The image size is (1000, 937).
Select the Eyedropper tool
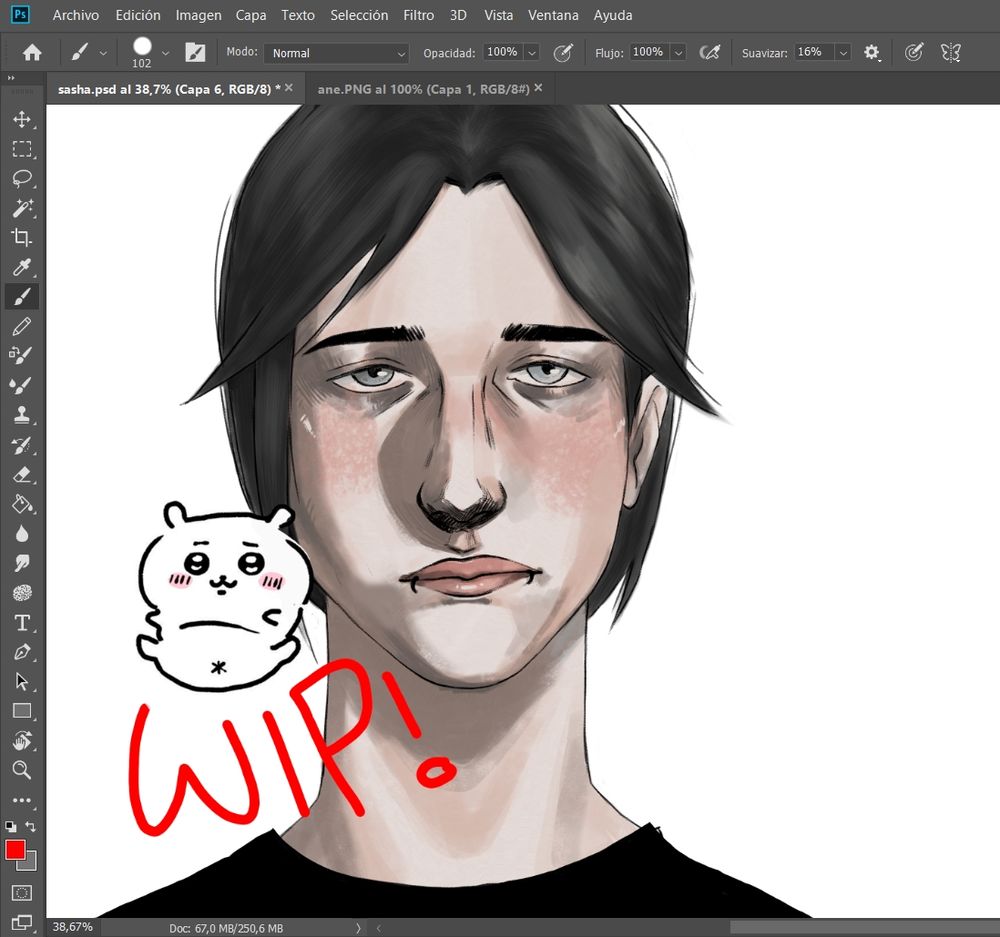coord(22,267)
